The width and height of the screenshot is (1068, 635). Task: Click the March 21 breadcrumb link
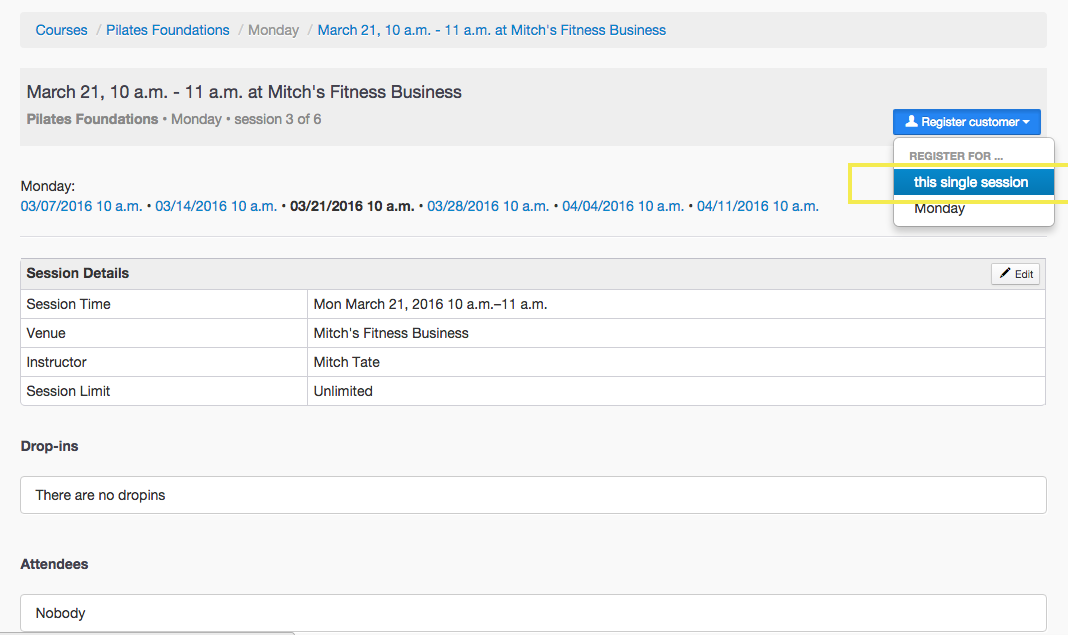[491, 30]
